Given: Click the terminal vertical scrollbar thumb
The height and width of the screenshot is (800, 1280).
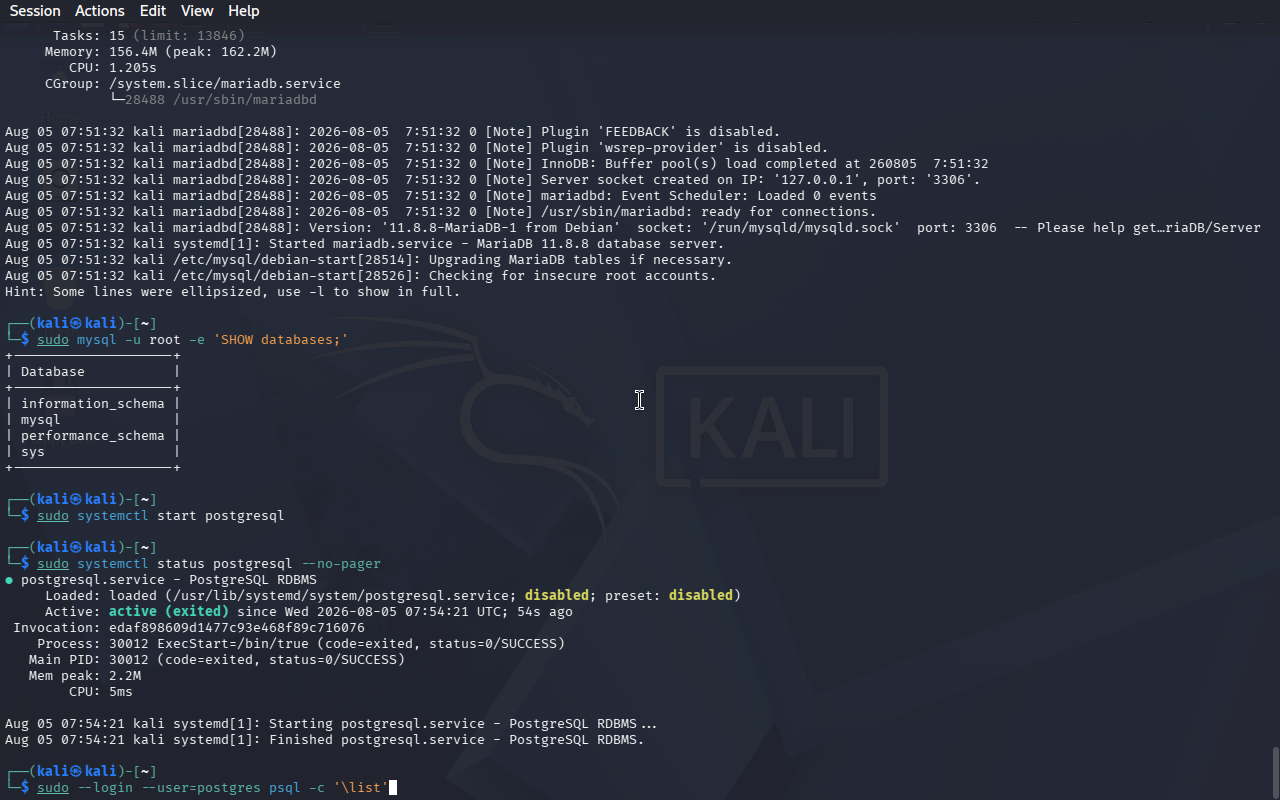Looking at the screenshot, I should click(1275, 771).
